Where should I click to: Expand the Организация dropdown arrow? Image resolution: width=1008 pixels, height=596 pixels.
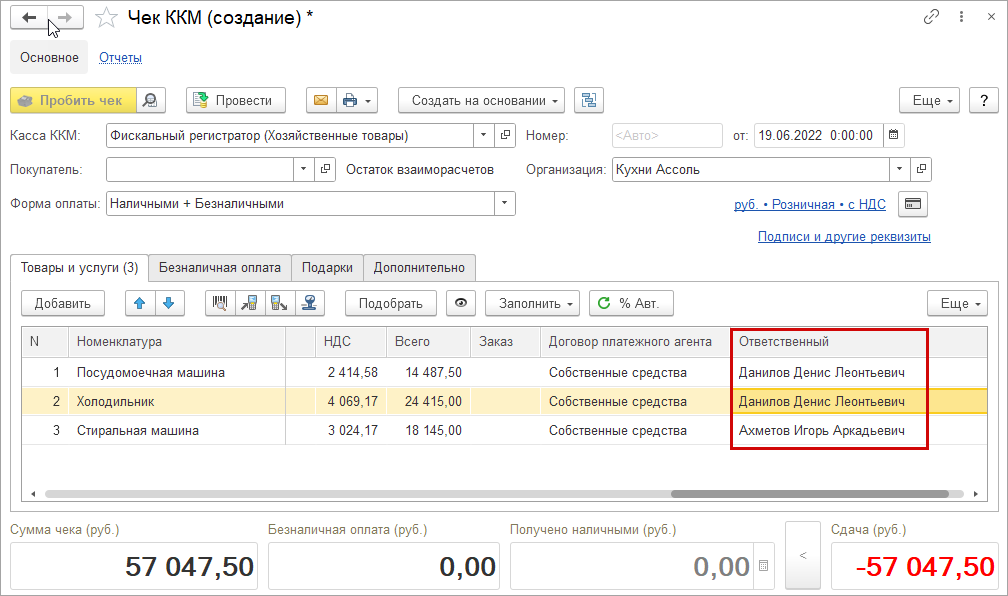[899, 169]
